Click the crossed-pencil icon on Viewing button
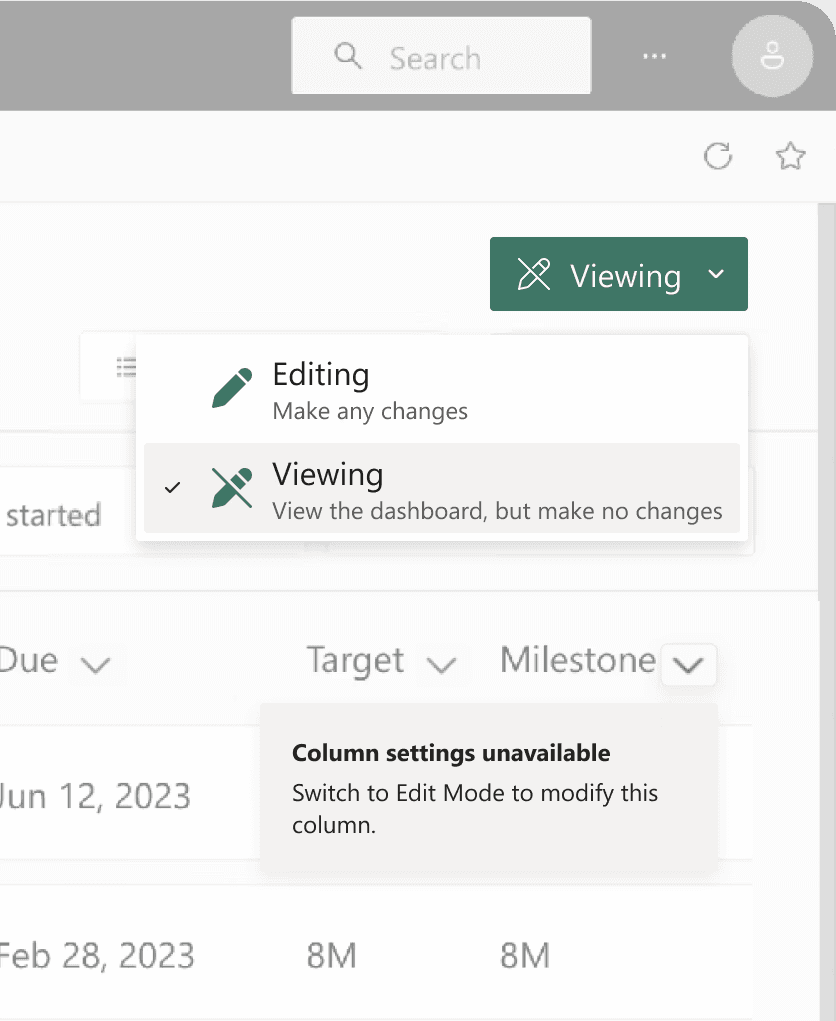The width and height of the screenshot is (836, 1021). pyautogui.click(x=534, y=274)
